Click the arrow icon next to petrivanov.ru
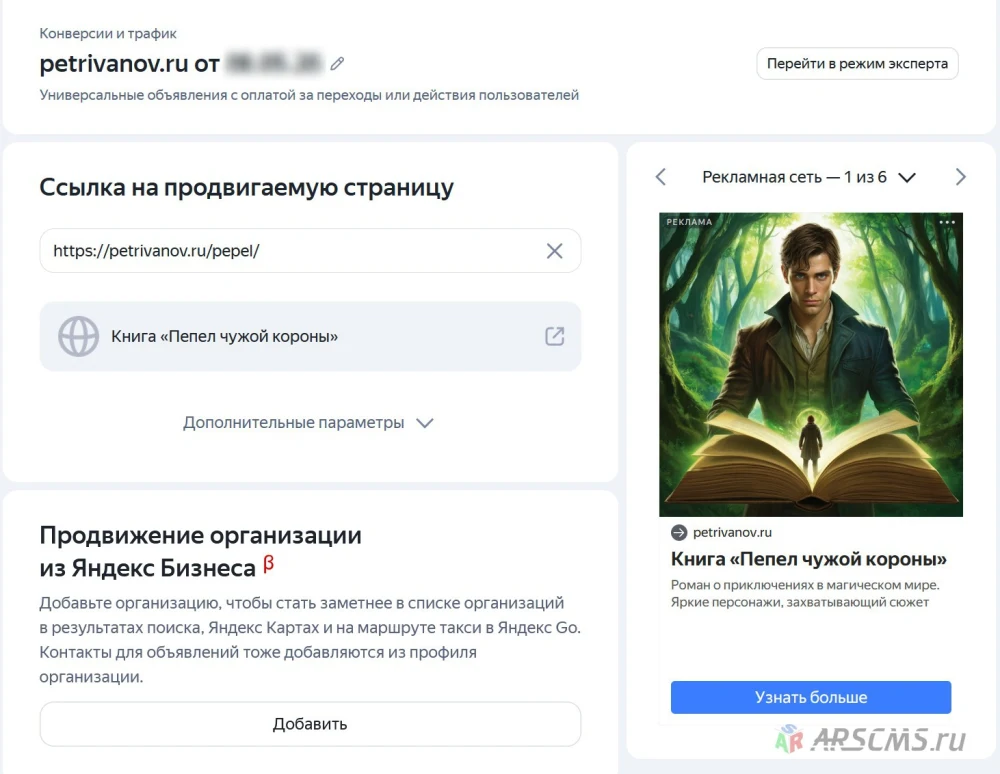The height and width of the screenshot is (774, 1000). tap(679, 532)
